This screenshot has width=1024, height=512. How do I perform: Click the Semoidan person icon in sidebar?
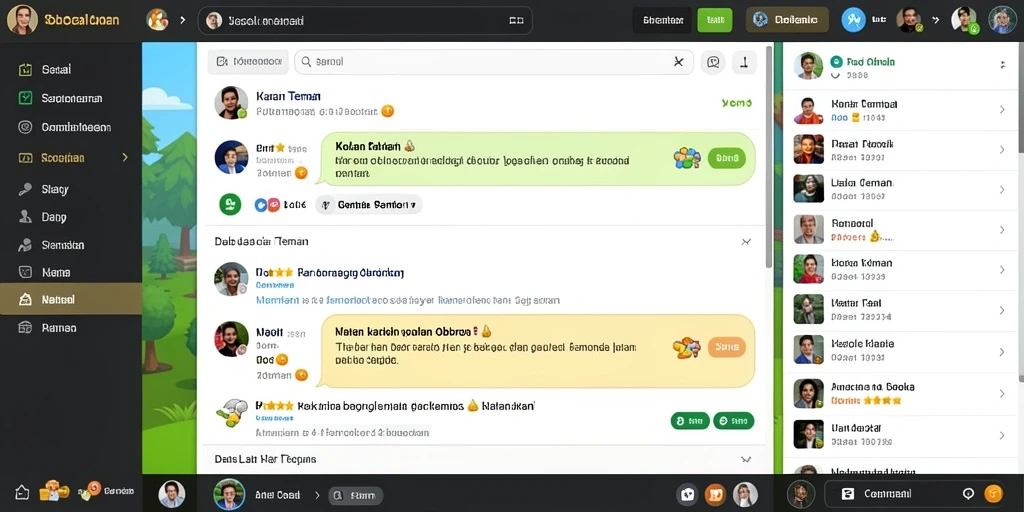click(x=25, y=245)
